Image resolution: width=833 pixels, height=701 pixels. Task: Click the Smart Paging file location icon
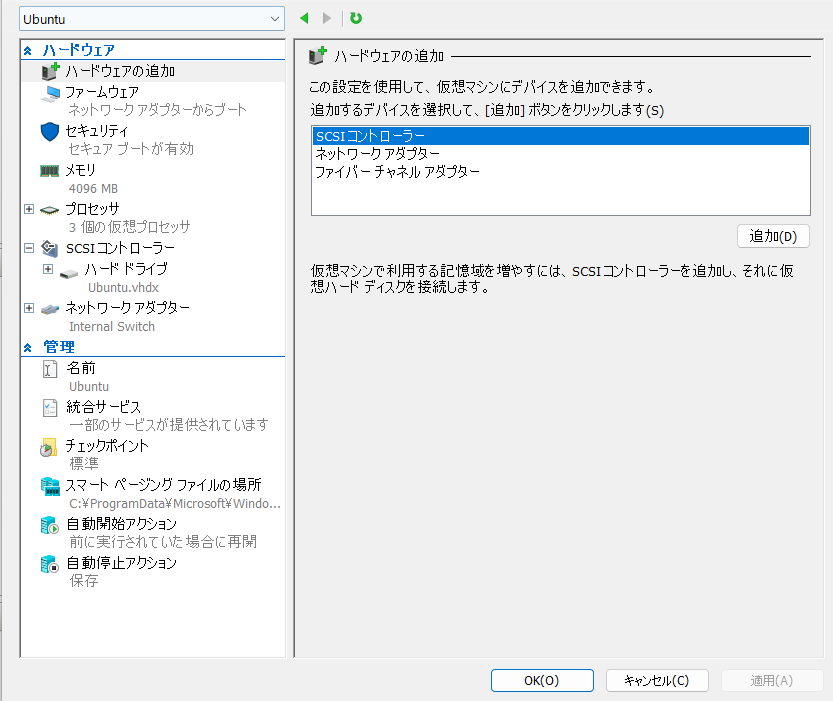(x=50, y=486)
